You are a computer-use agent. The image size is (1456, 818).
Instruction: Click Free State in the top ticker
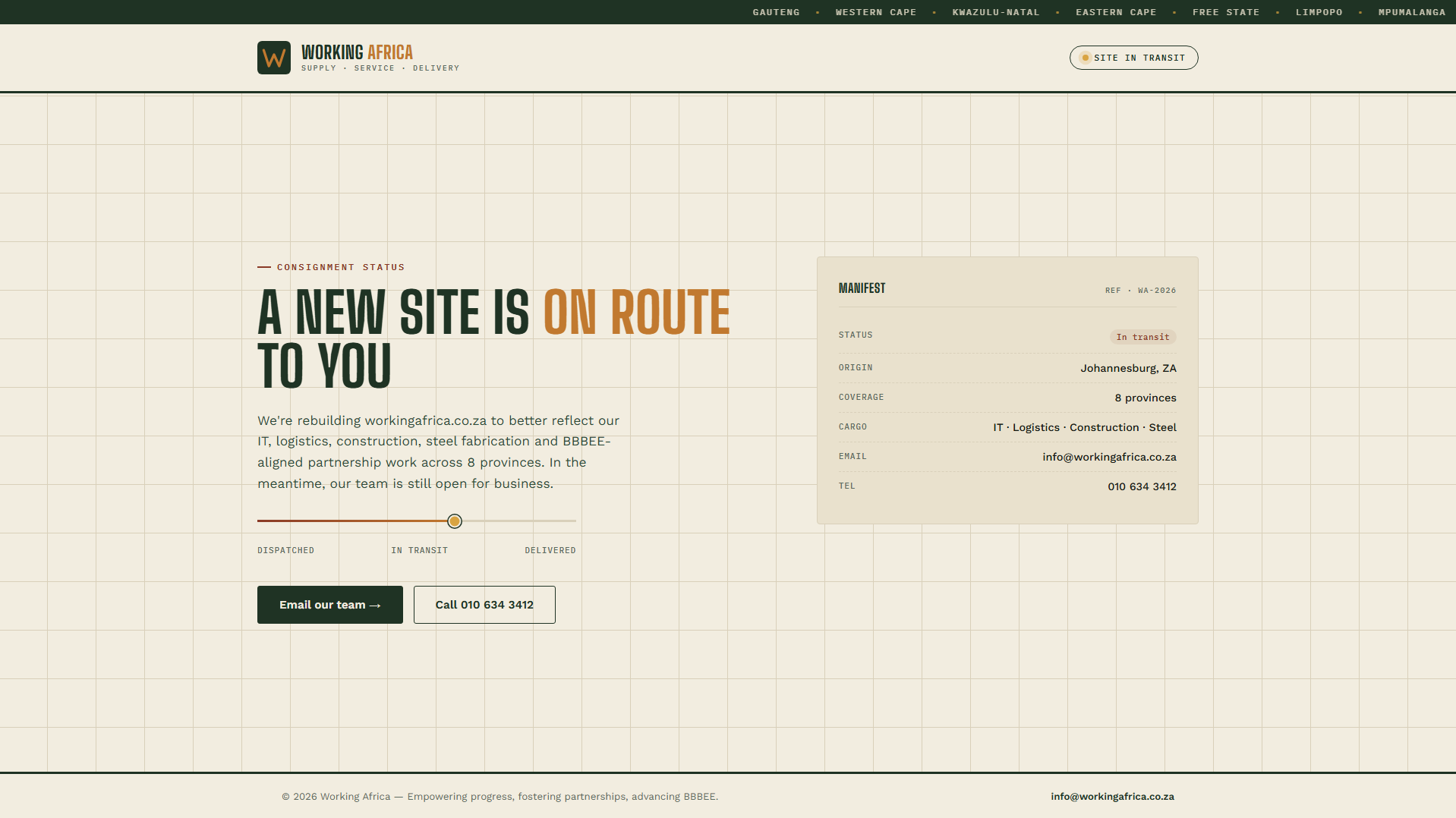[x=1226, y=12]
